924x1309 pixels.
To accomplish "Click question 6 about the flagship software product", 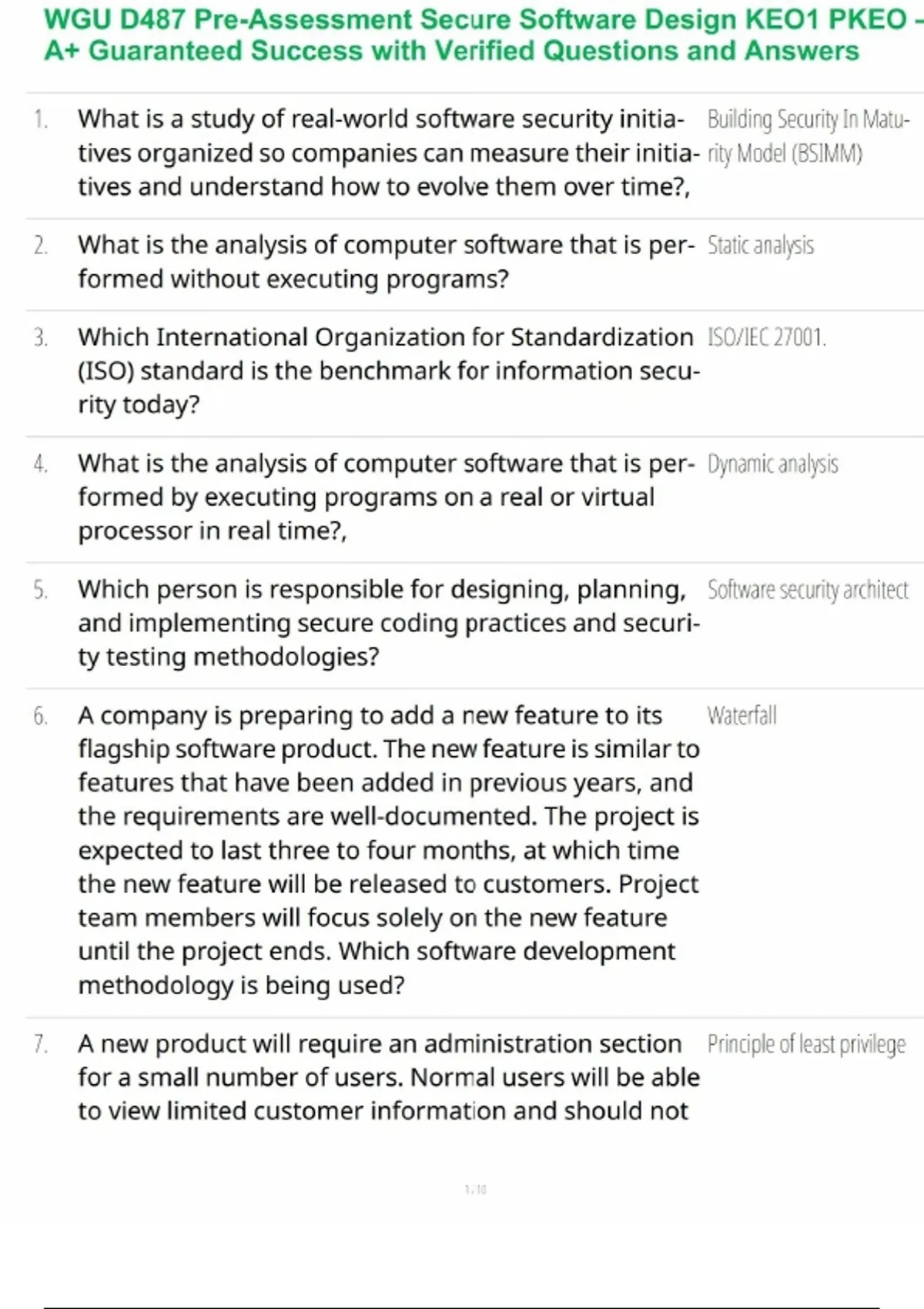I will click(385, 850).
